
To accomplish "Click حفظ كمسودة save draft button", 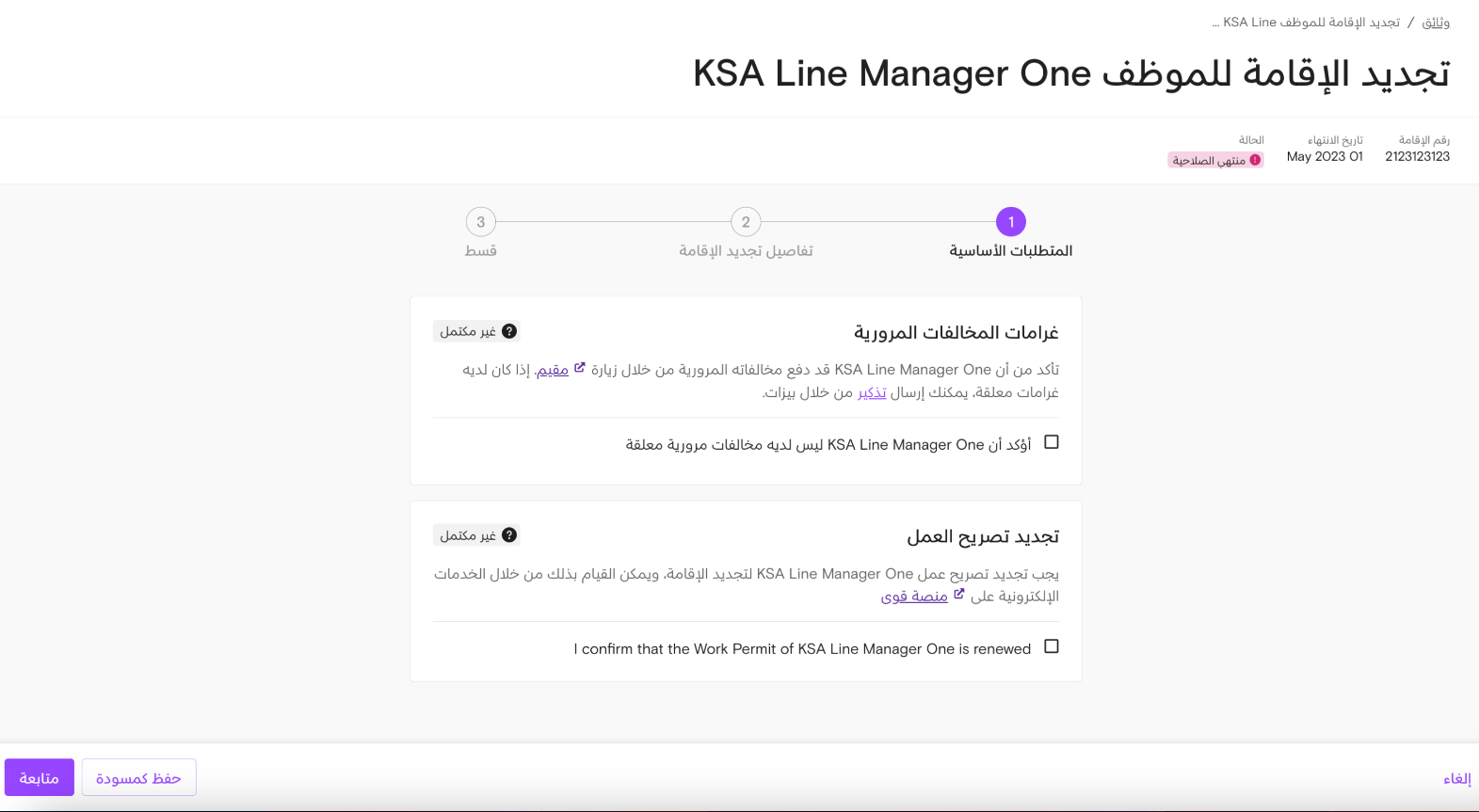I will click(138, 777).
